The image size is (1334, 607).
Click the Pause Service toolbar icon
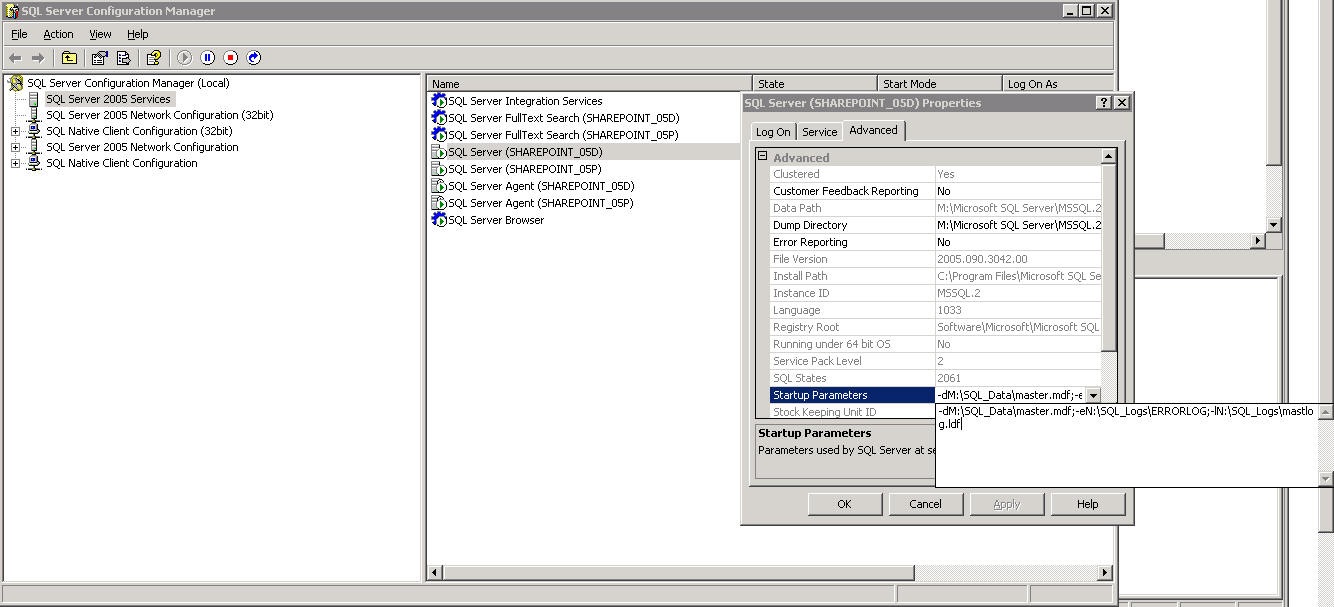[207, 58]
